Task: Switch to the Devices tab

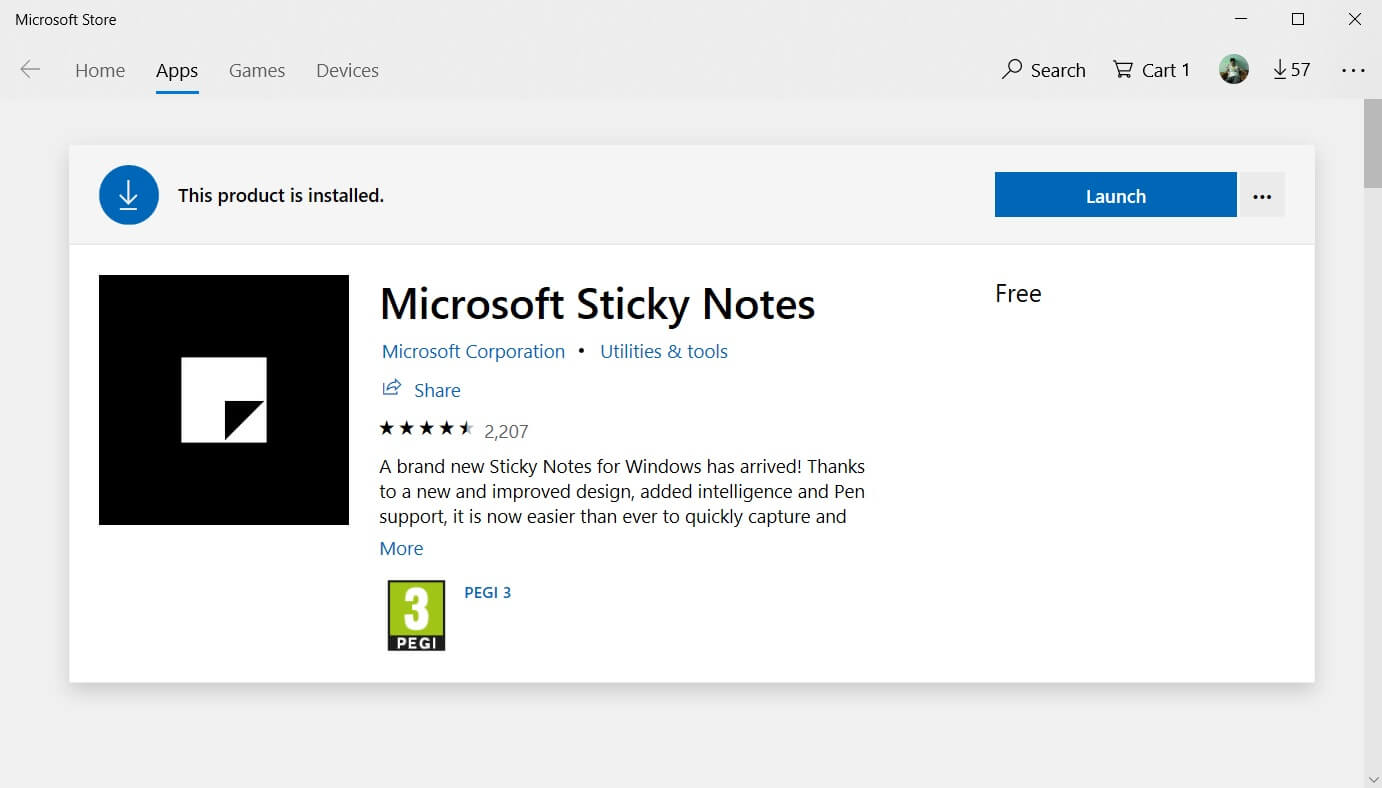Action: point(347,70)
